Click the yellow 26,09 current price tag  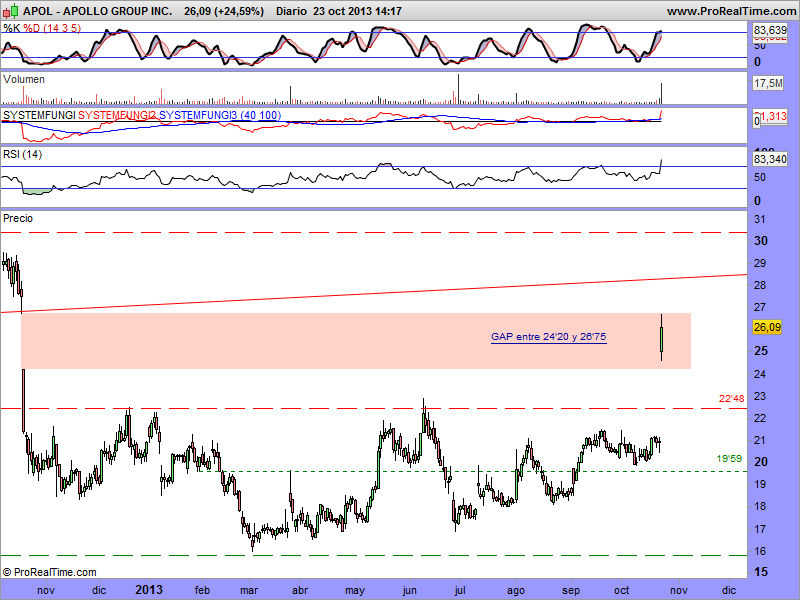(767, 327)
